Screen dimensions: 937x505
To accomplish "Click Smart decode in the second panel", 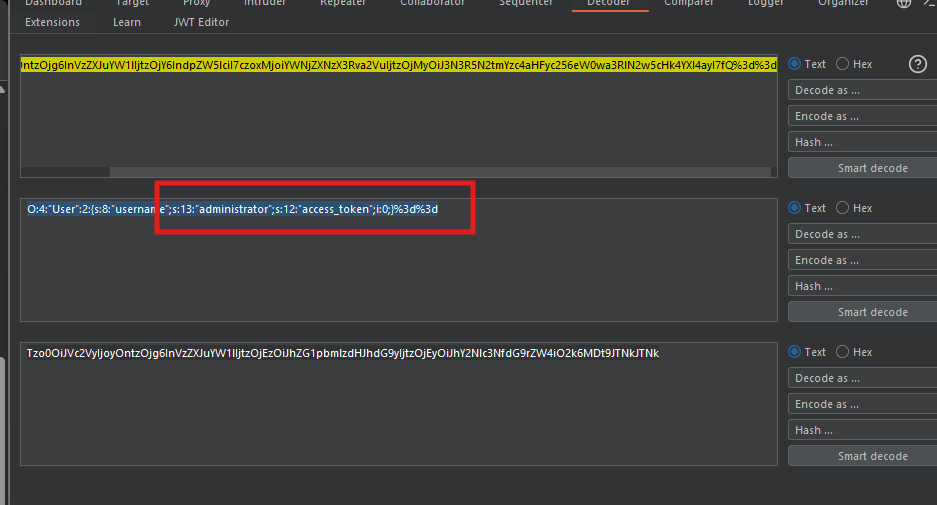I will point(862,312).
